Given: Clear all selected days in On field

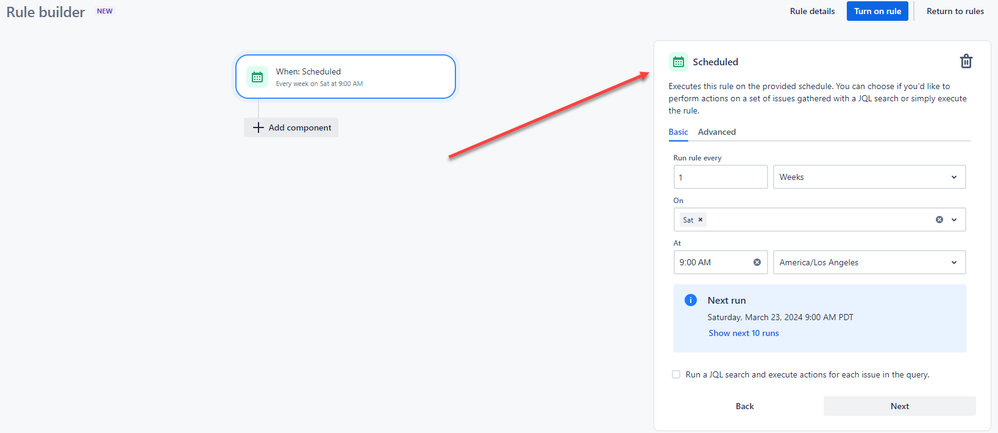Looking at the screenshot, I should pos(939,219).
